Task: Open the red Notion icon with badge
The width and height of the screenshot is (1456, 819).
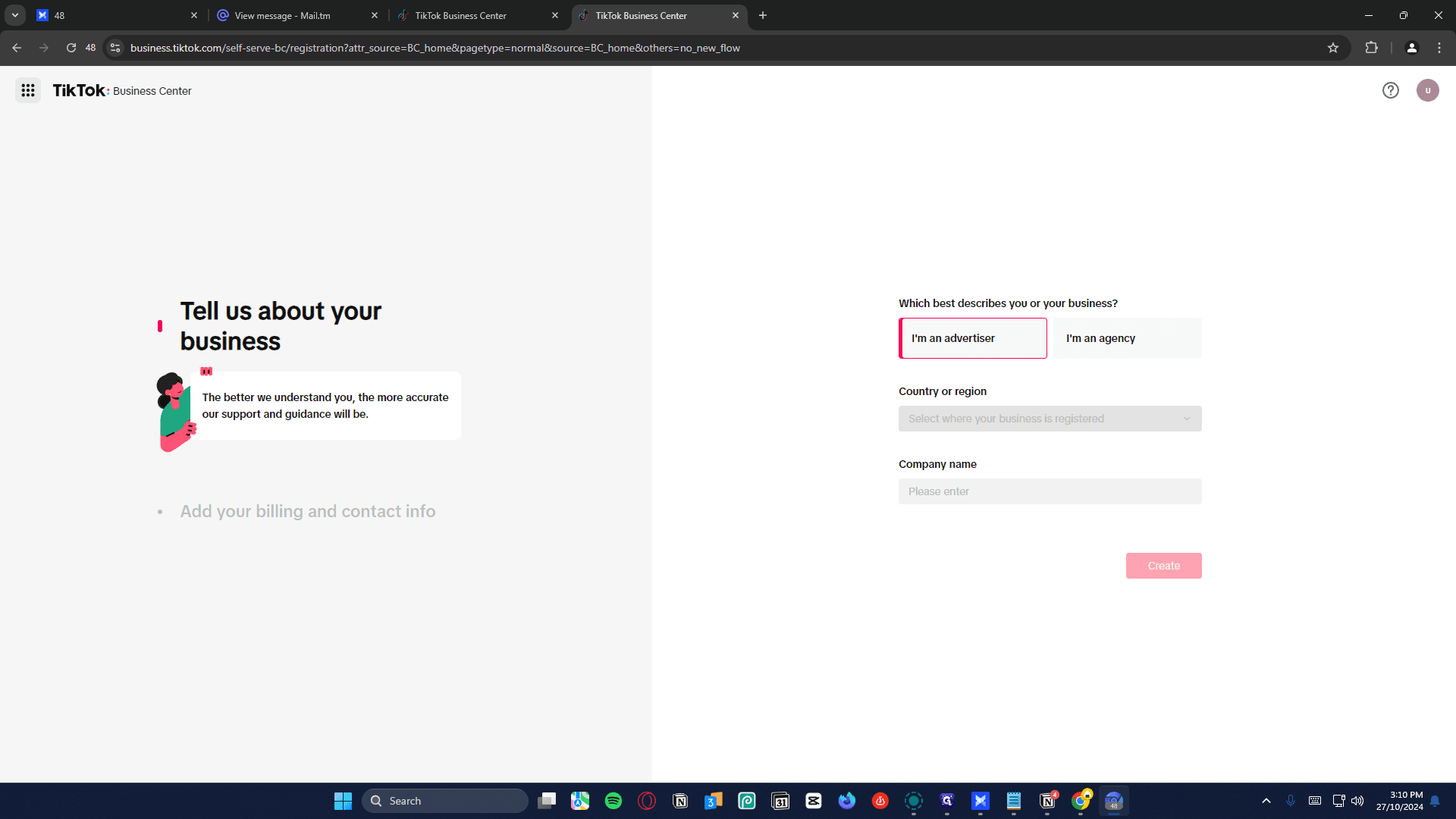Action: tap(1047, 801)
